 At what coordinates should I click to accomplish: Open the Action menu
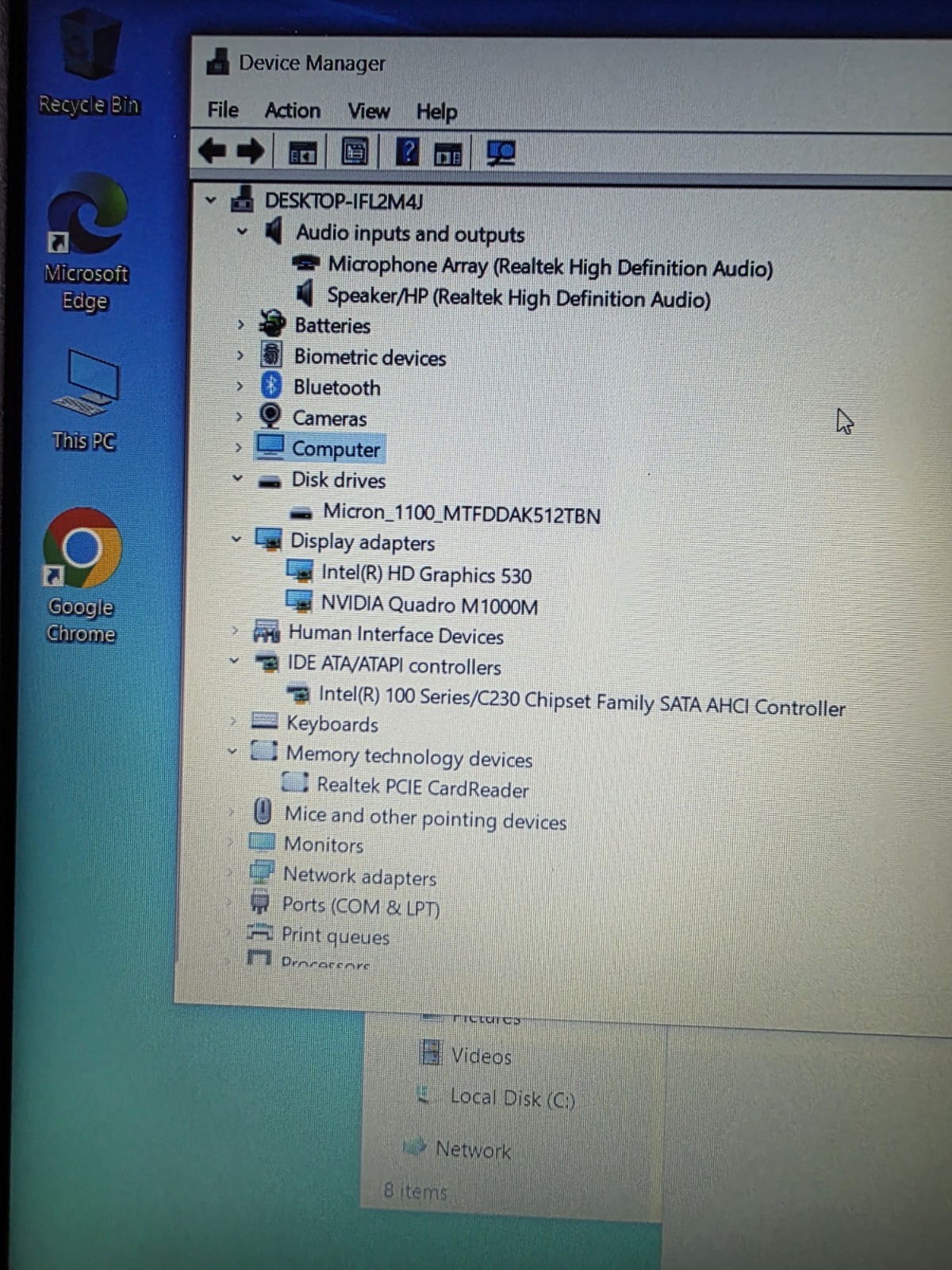point(293,110)
